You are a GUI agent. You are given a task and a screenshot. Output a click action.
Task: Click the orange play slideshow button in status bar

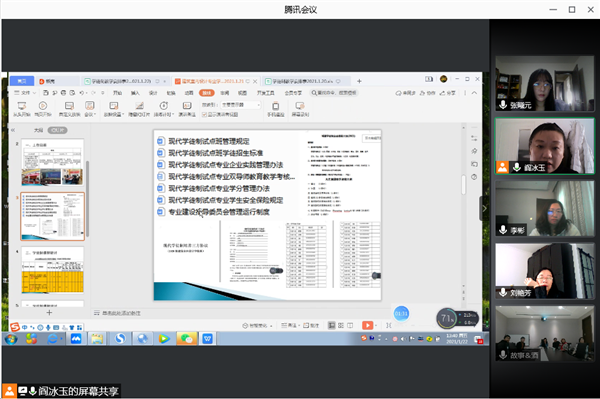367,325
